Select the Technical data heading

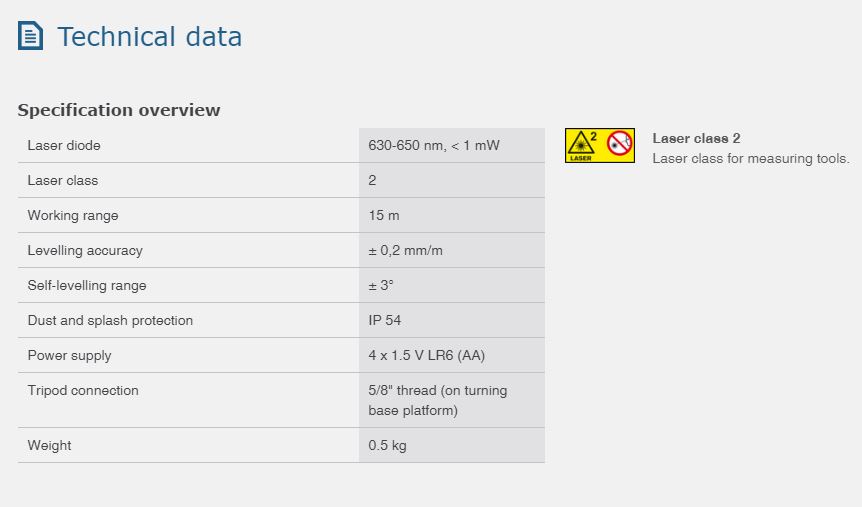[149, 37]
